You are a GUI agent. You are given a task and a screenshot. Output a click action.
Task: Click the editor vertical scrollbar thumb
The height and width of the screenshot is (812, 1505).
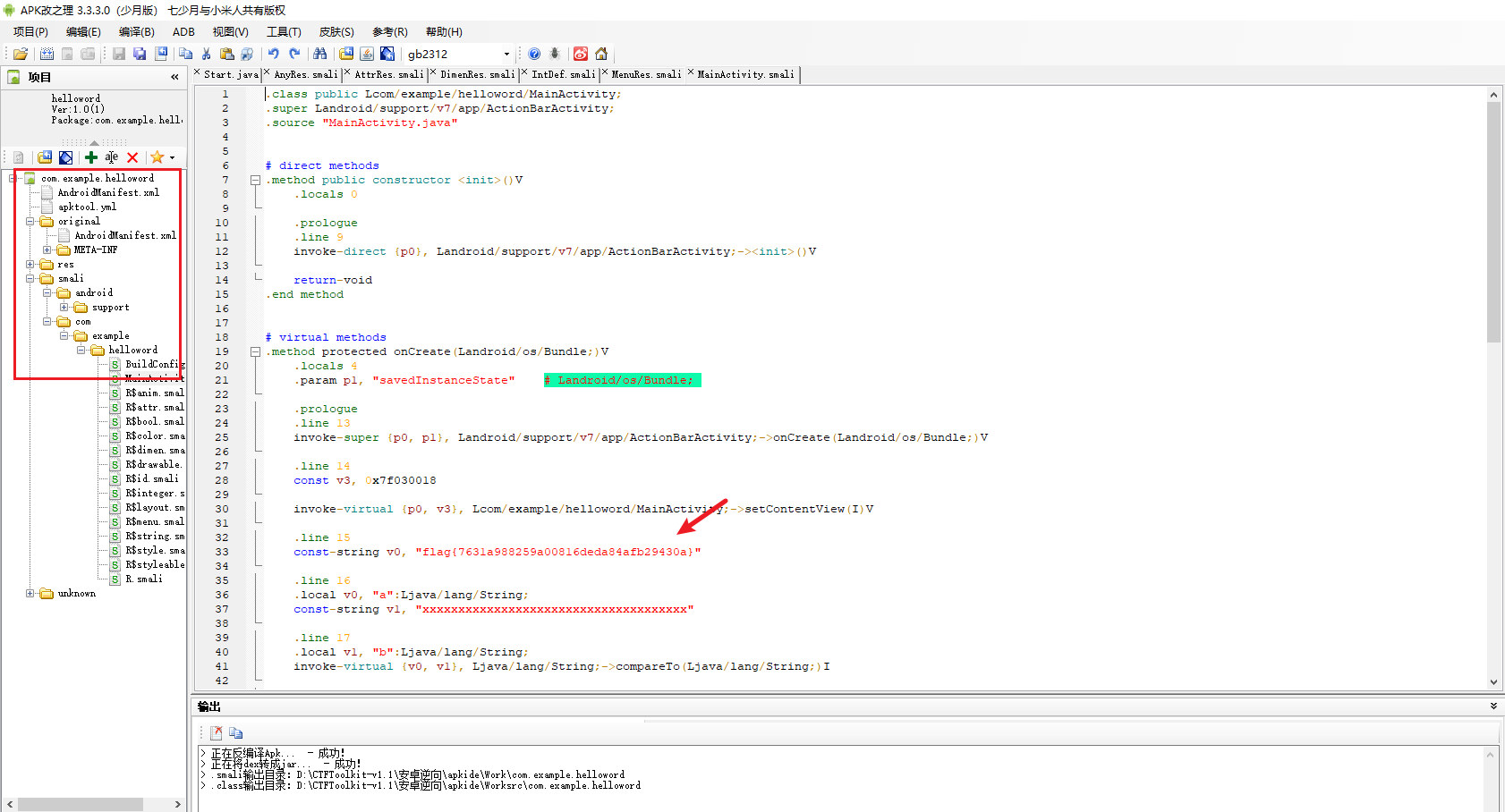coord(1493,222)
